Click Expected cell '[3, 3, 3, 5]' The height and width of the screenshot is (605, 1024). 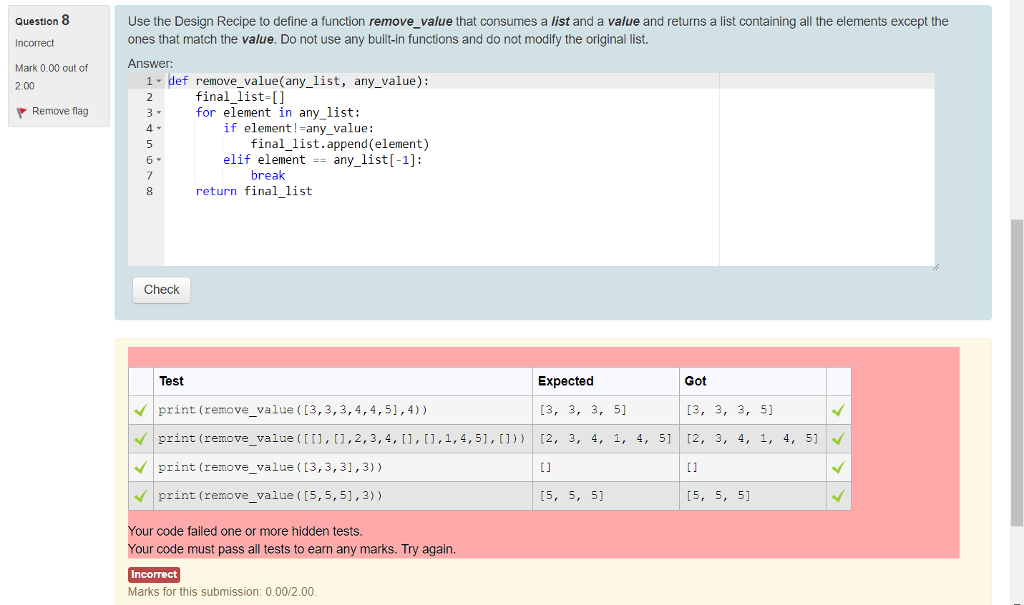(583, 410)
